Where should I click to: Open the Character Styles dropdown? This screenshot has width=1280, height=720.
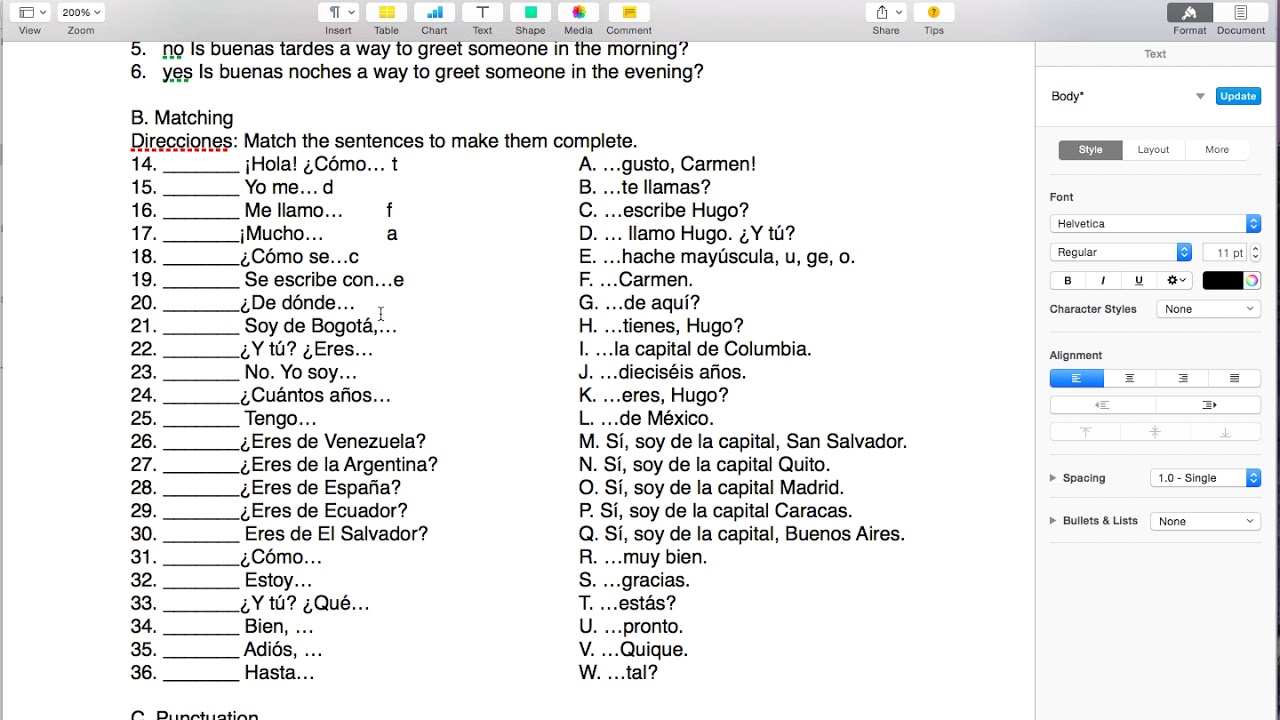(x=1208, y=309)
